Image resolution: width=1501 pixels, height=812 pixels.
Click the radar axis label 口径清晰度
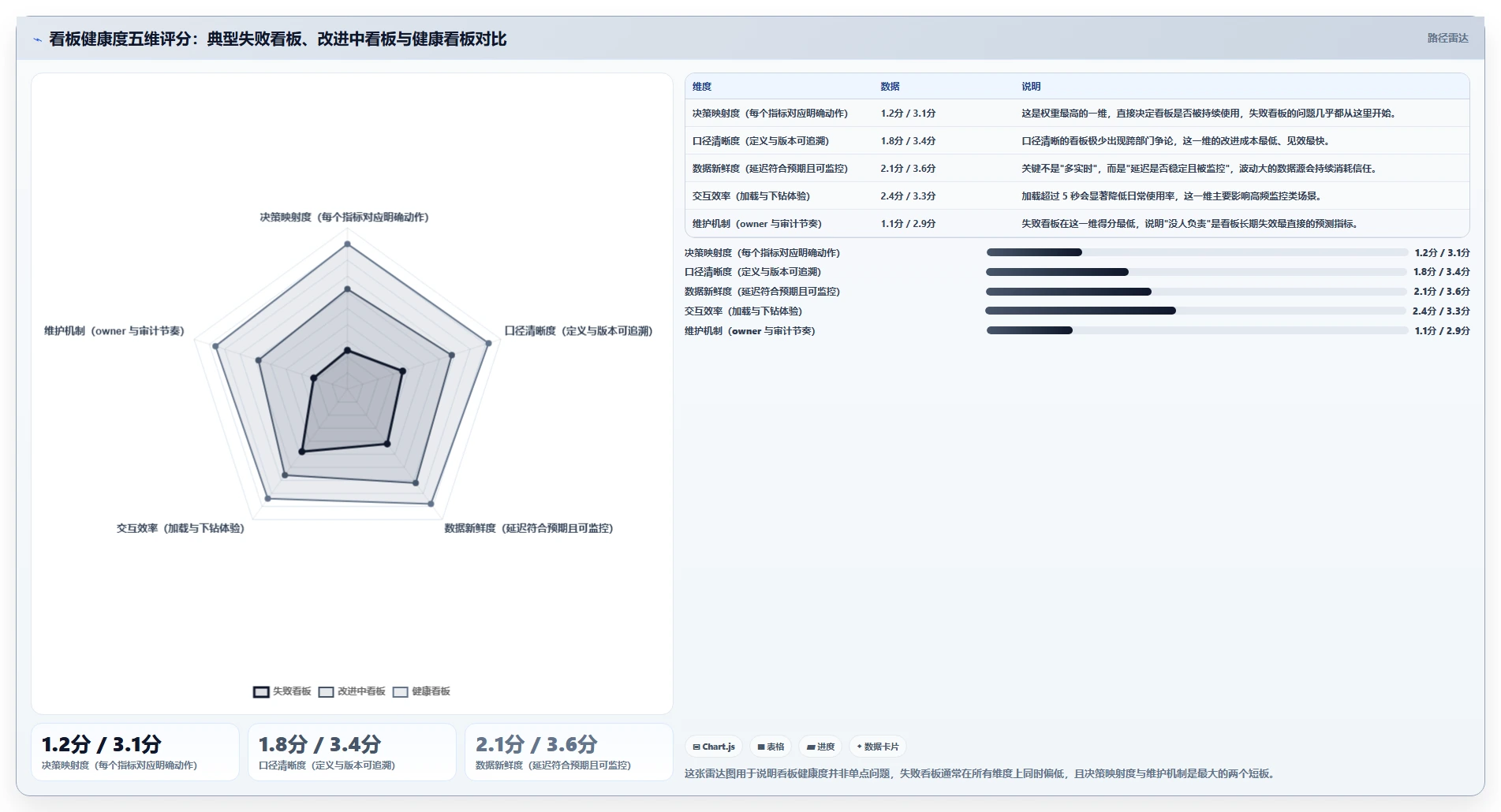tap(578, 331)
